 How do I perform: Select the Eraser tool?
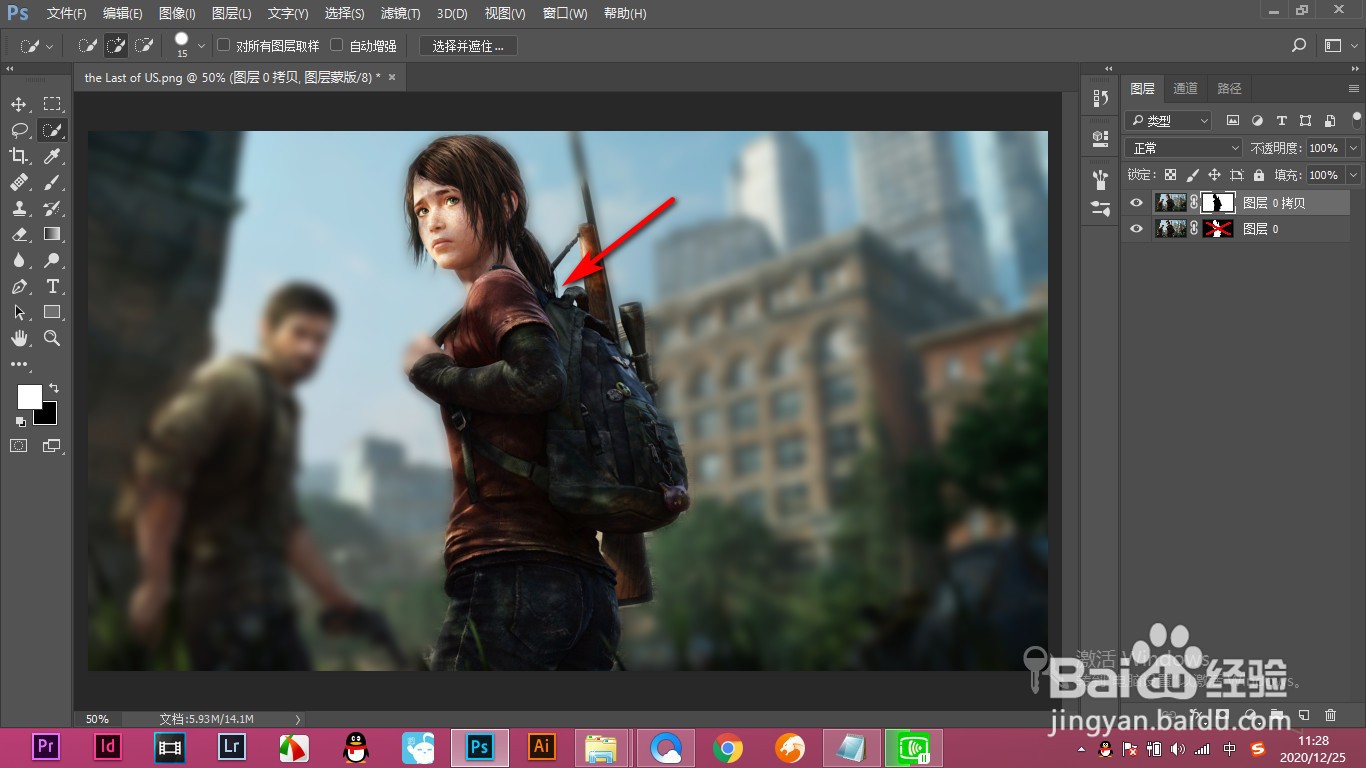coord(19,234)
